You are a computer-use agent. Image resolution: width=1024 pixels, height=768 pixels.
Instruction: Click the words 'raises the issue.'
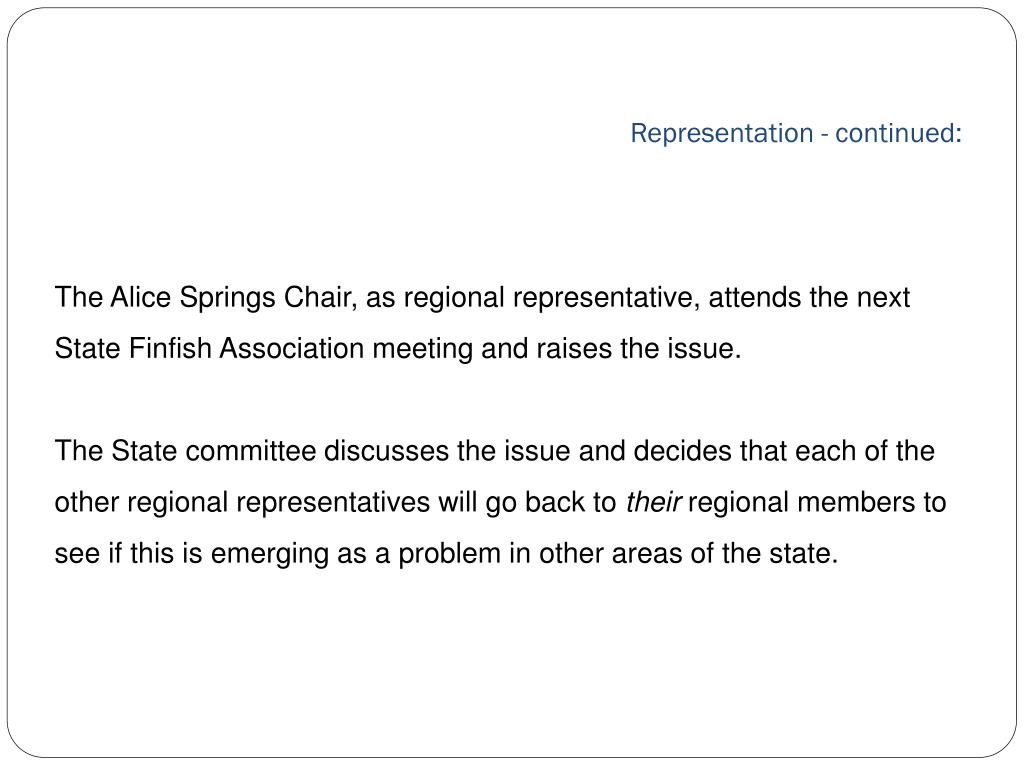pyautogui.click(x=639, y=348)
